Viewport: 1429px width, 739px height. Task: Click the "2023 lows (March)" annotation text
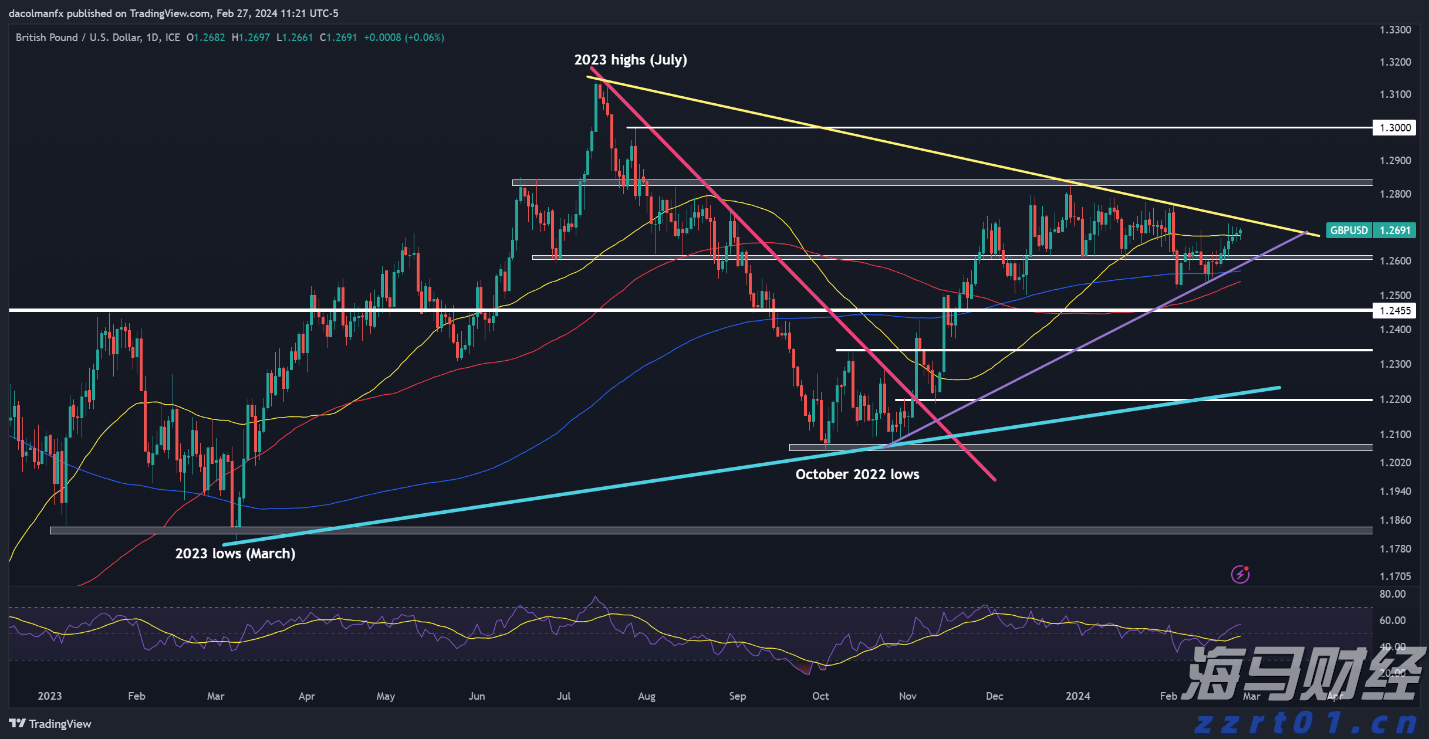click(235, 553)
